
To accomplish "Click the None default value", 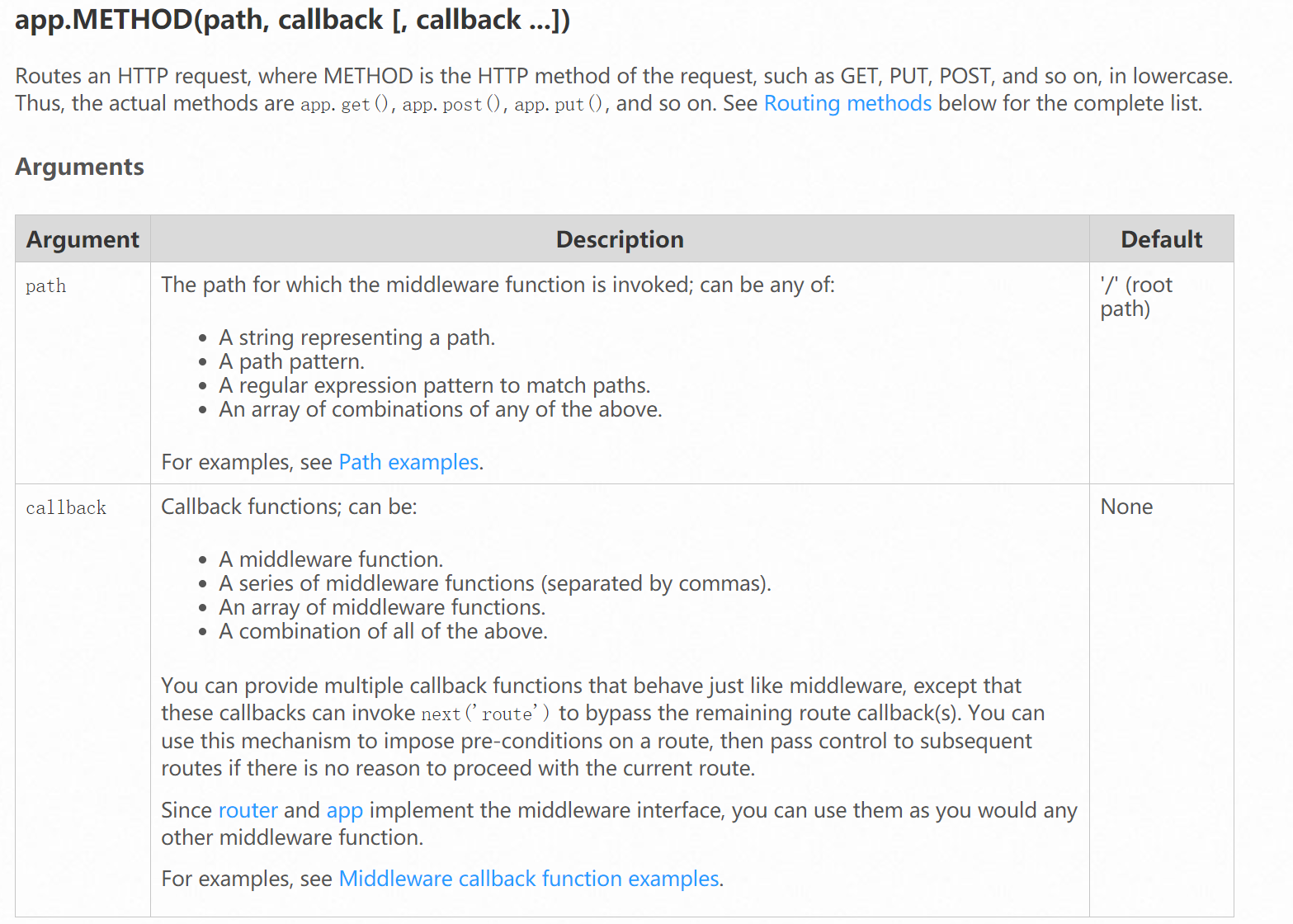I will (1126, 507).
